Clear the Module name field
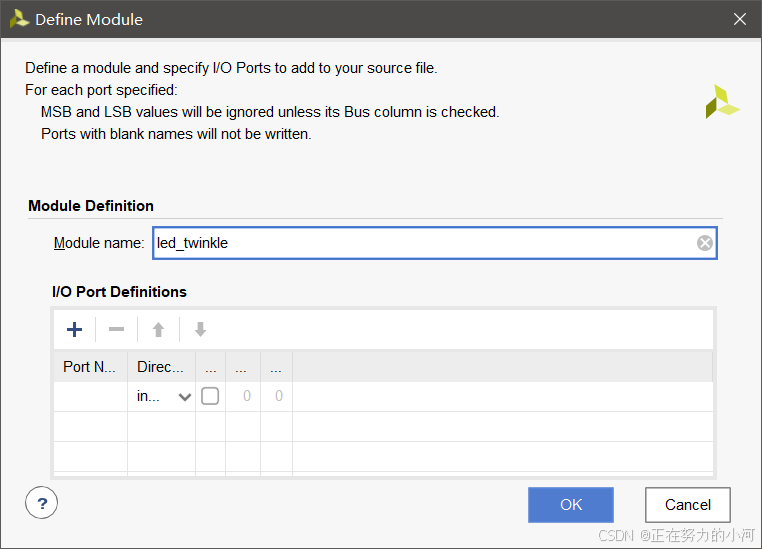The height and width of the screenshot is (549, 762). point(705,243)
